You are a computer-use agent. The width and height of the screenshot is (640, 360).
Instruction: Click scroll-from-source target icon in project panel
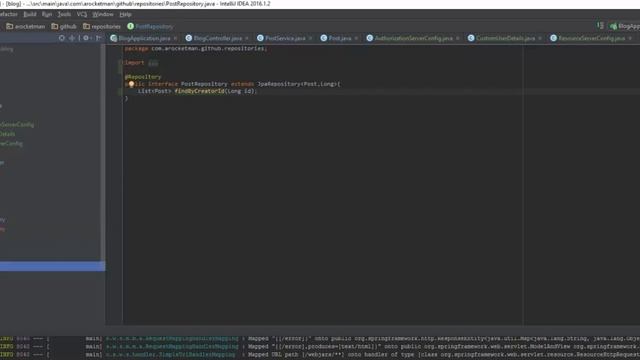pos(62,38)
